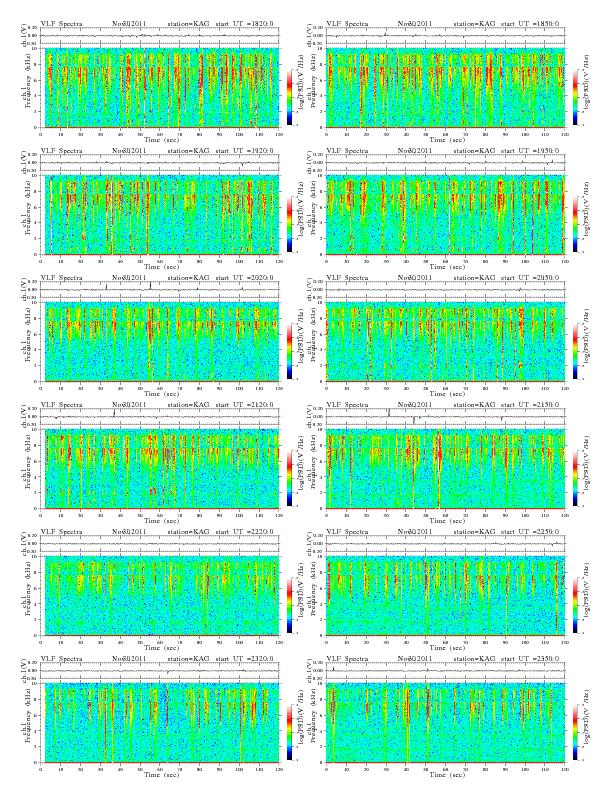Click the PSD color bar of 2250 panel
Screen dimensions: 612x792
click(x=575, y=605)
